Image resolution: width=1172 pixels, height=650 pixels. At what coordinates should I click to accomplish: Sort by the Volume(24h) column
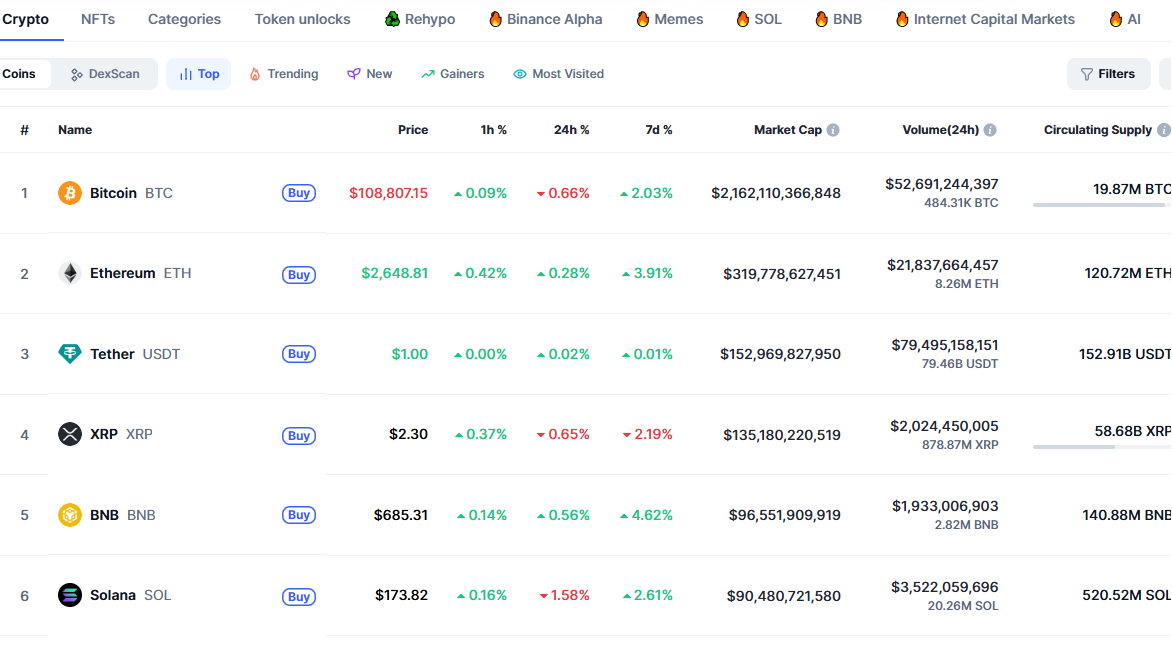pos(940,130)
